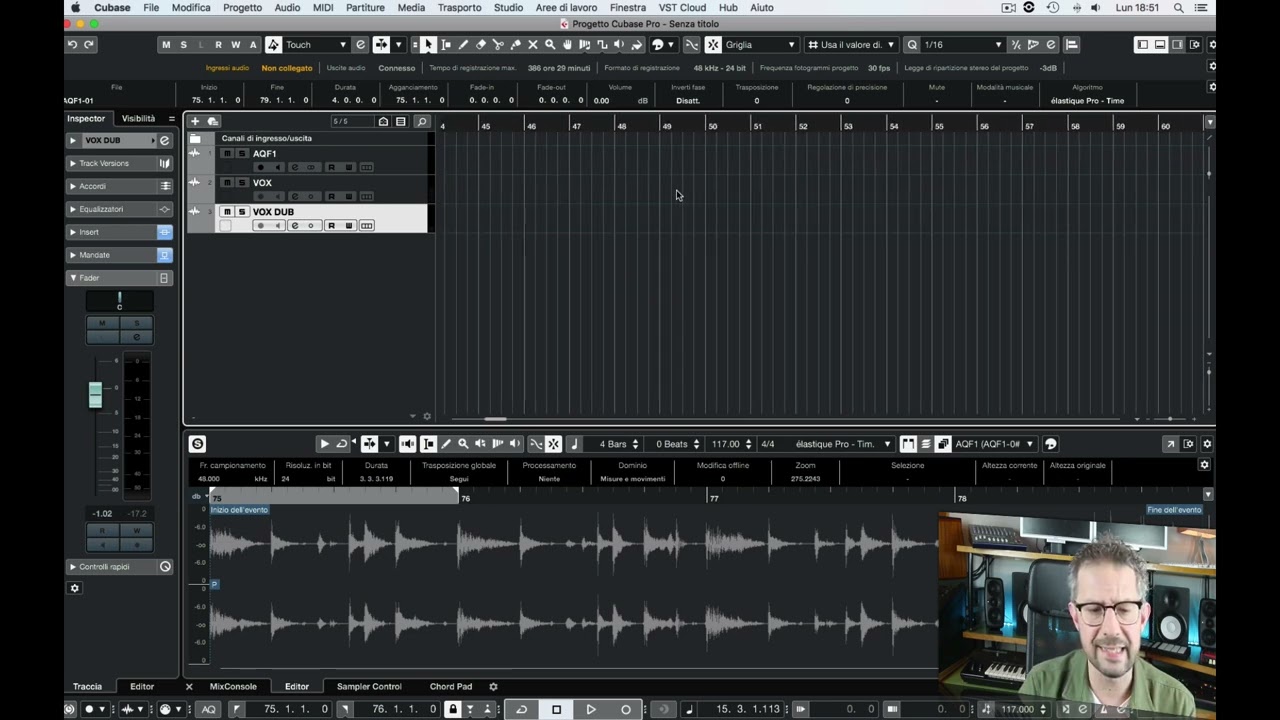Open élastique Pro algorithm dropdown in editor
Viewport: 1280px width, 720px height.
tap(842, 444)
